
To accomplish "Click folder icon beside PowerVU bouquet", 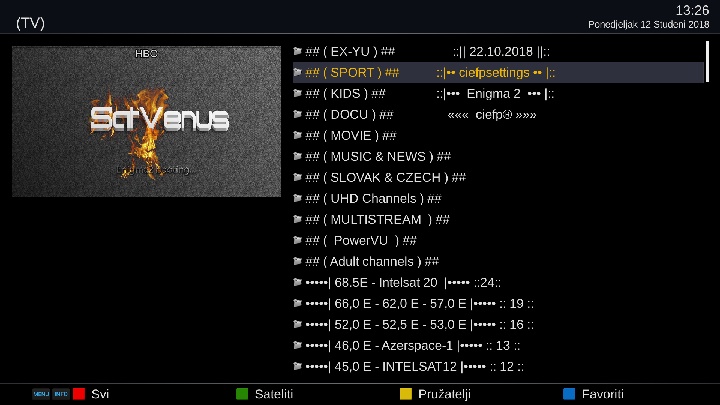I will (x=298, y=241).
